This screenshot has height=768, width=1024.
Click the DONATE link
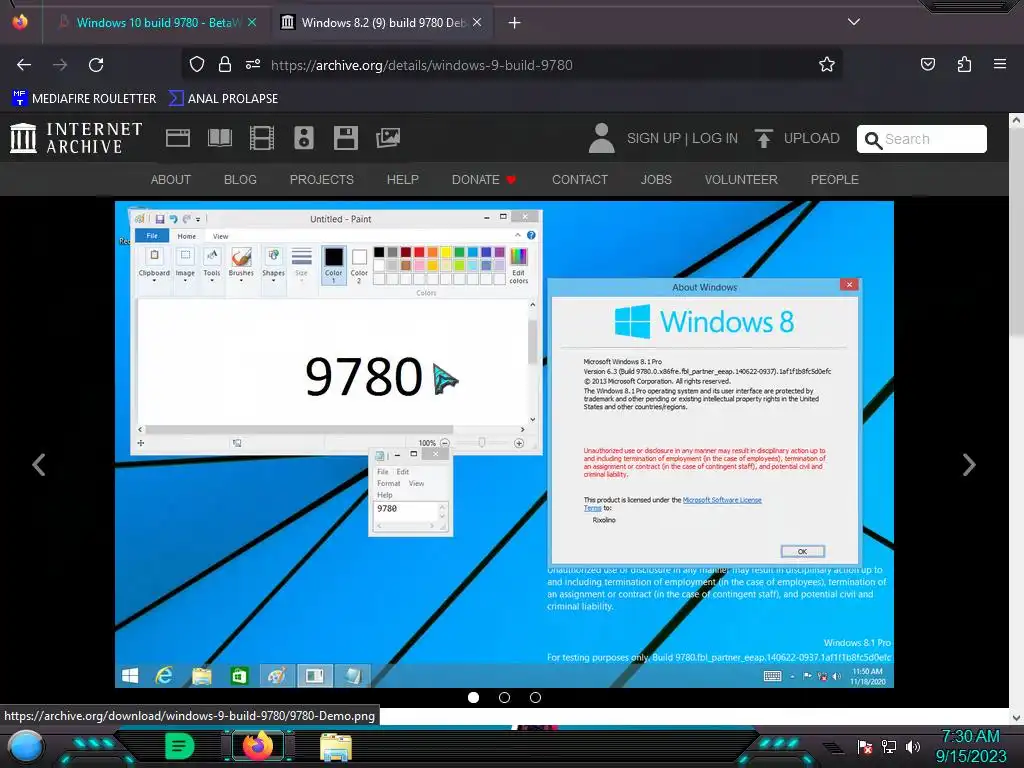484,180
